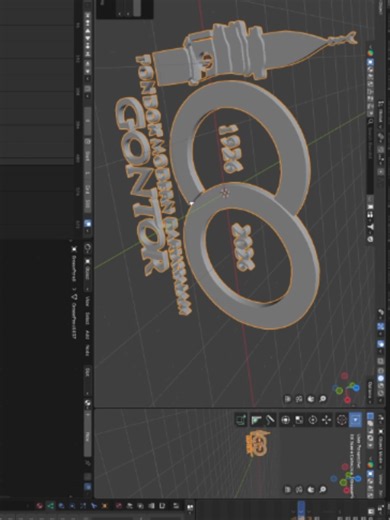Toggle blue button in timeline header
390x520 pixels.
pos(88,223)
